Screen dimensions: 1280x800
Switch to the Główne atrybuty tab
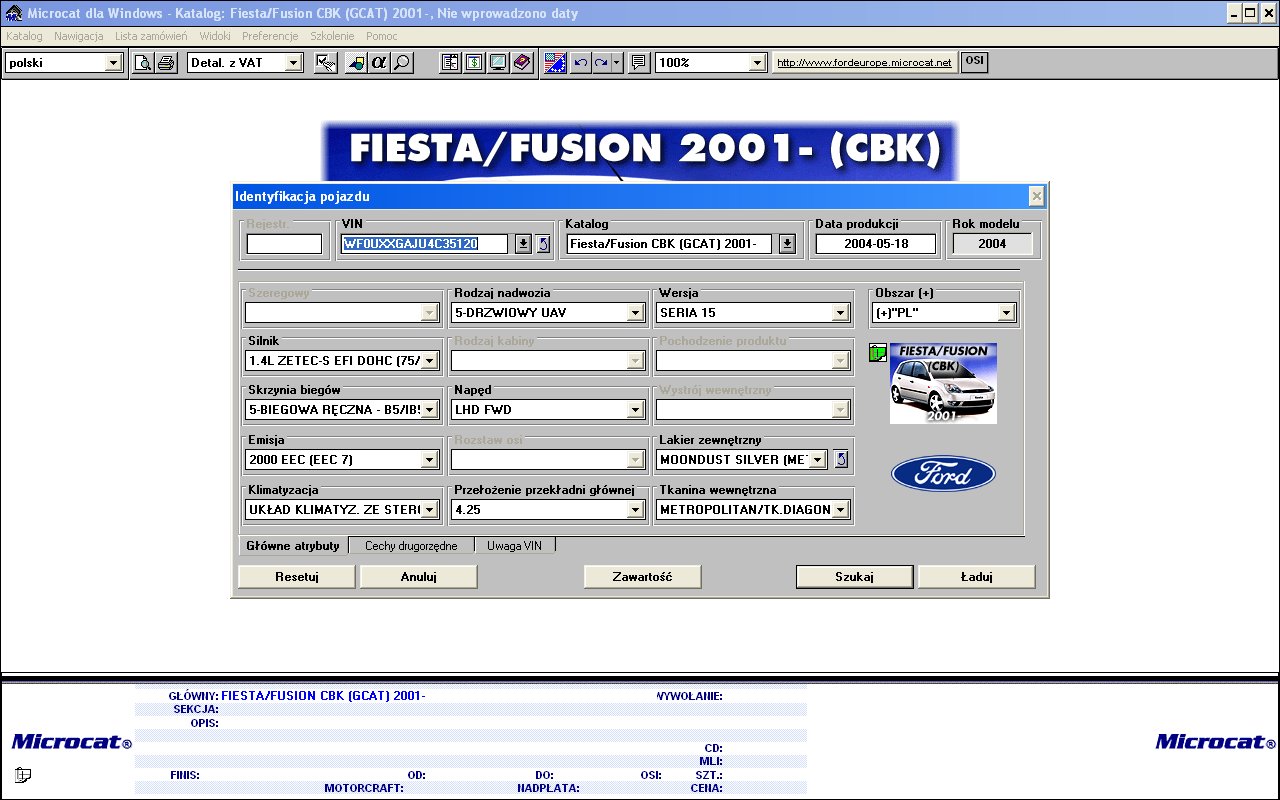coord(293,546)
